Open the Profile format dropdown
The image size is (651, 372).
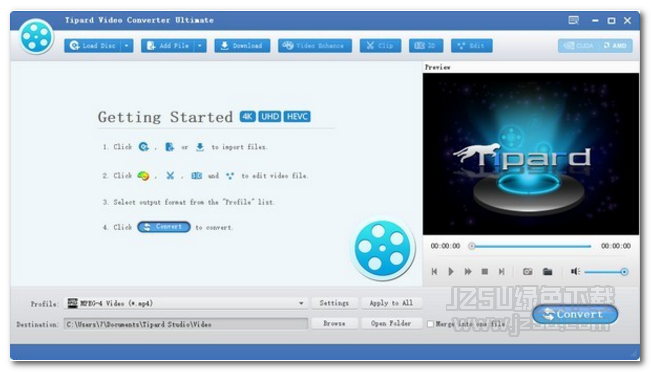coord(187,303)
